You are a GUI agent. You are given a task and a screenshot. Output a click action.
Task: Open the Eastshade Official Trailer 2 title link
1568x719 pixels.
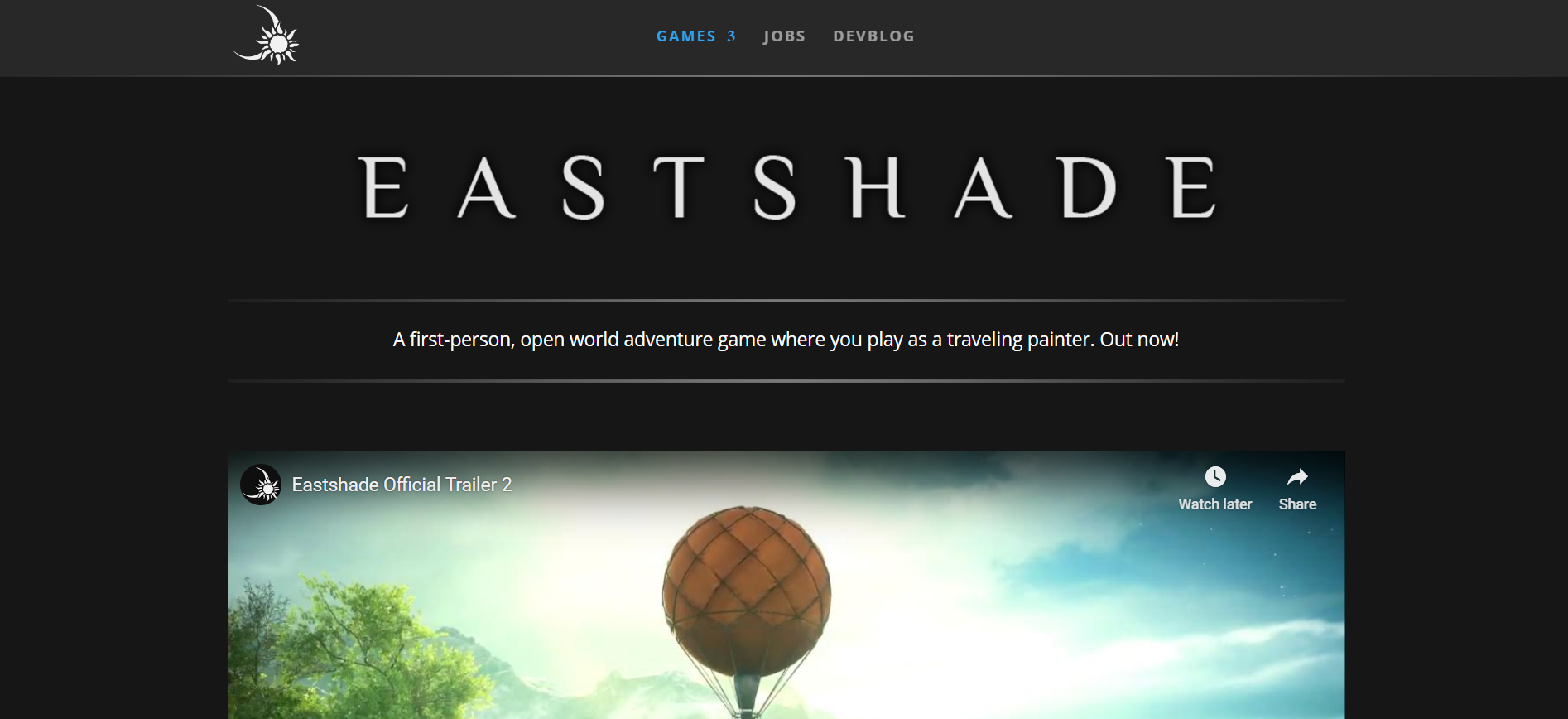tap(402, 485)
